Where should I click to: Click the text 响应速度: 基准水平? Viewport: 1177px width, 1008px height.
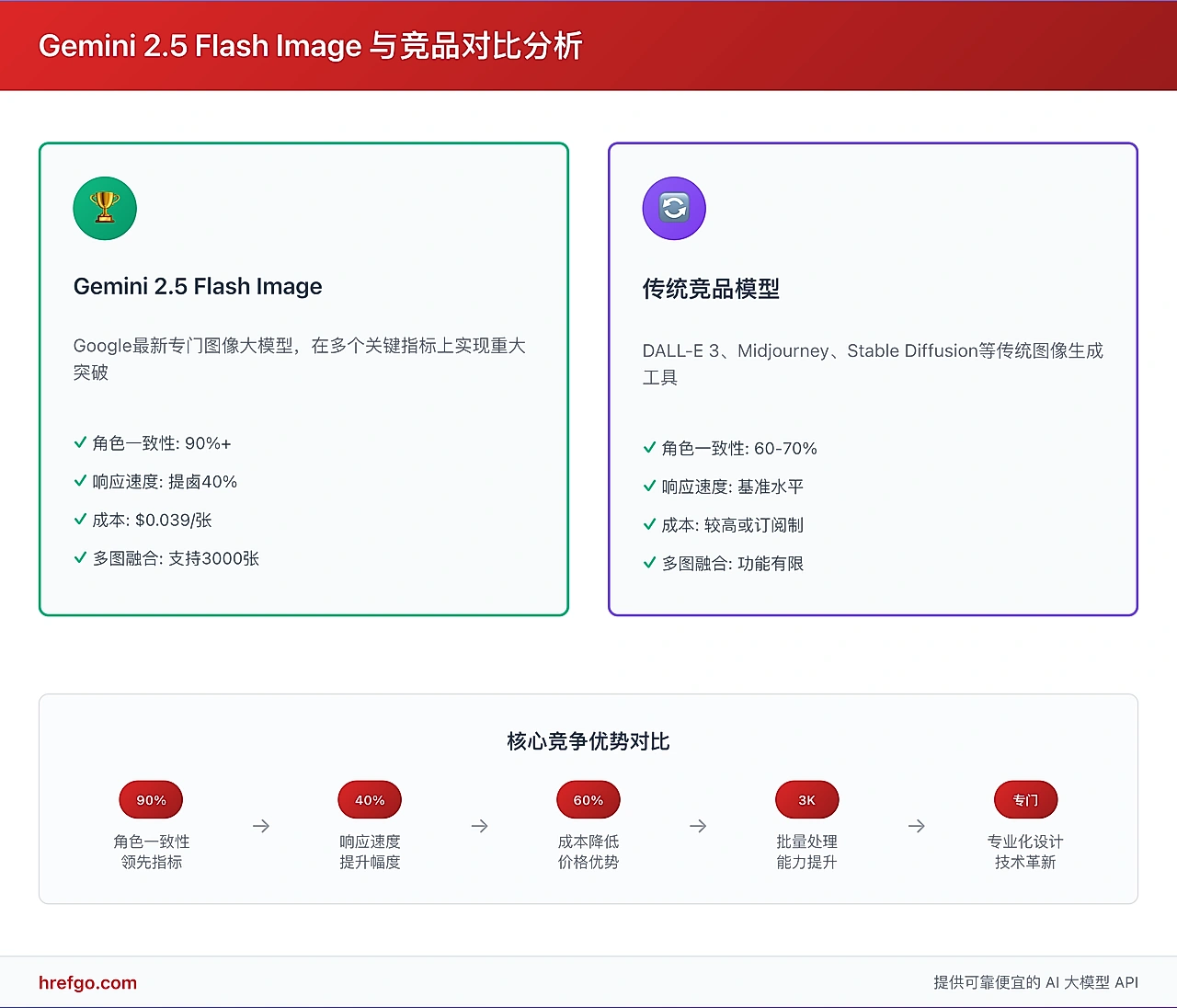point(733,487)
